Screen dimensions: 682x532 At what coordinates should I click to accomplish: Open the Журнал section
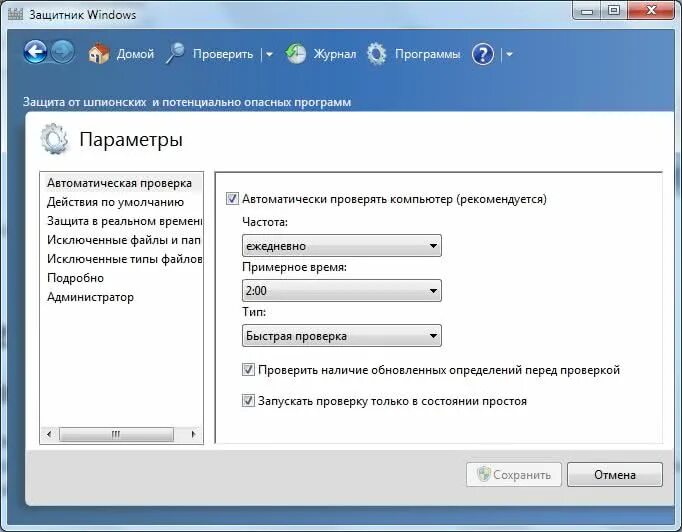[x=335, y=54]
